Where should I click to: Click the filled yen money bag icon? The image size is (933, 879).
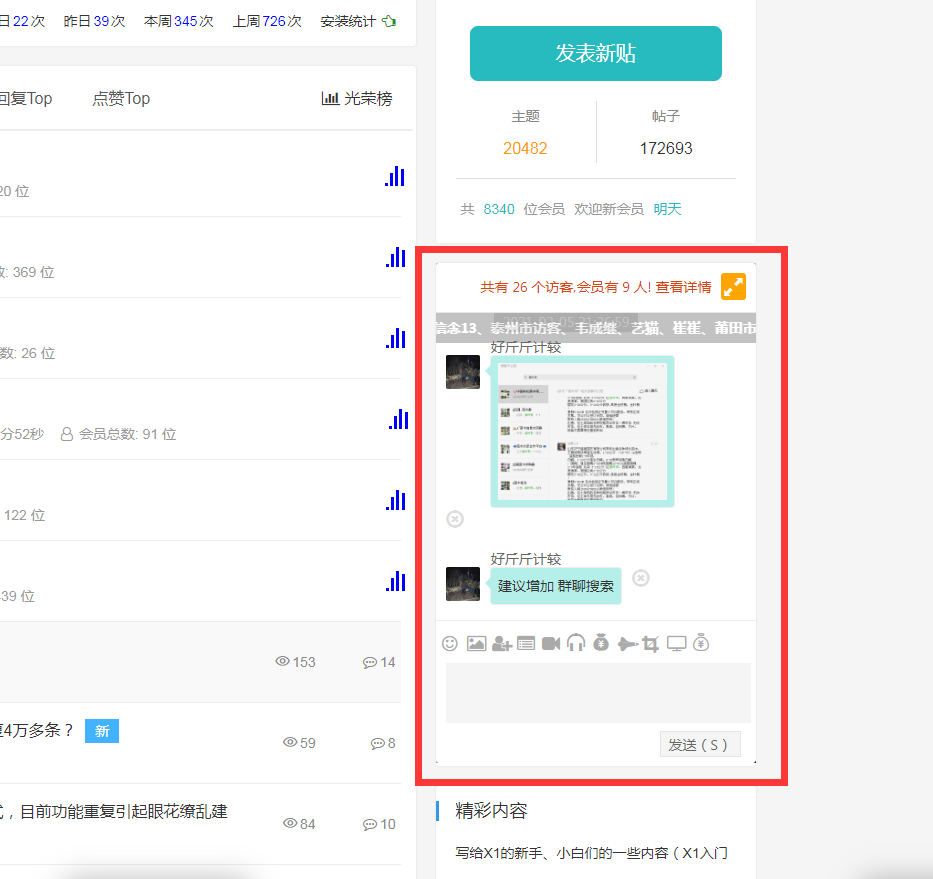click(x=601, y=644)
